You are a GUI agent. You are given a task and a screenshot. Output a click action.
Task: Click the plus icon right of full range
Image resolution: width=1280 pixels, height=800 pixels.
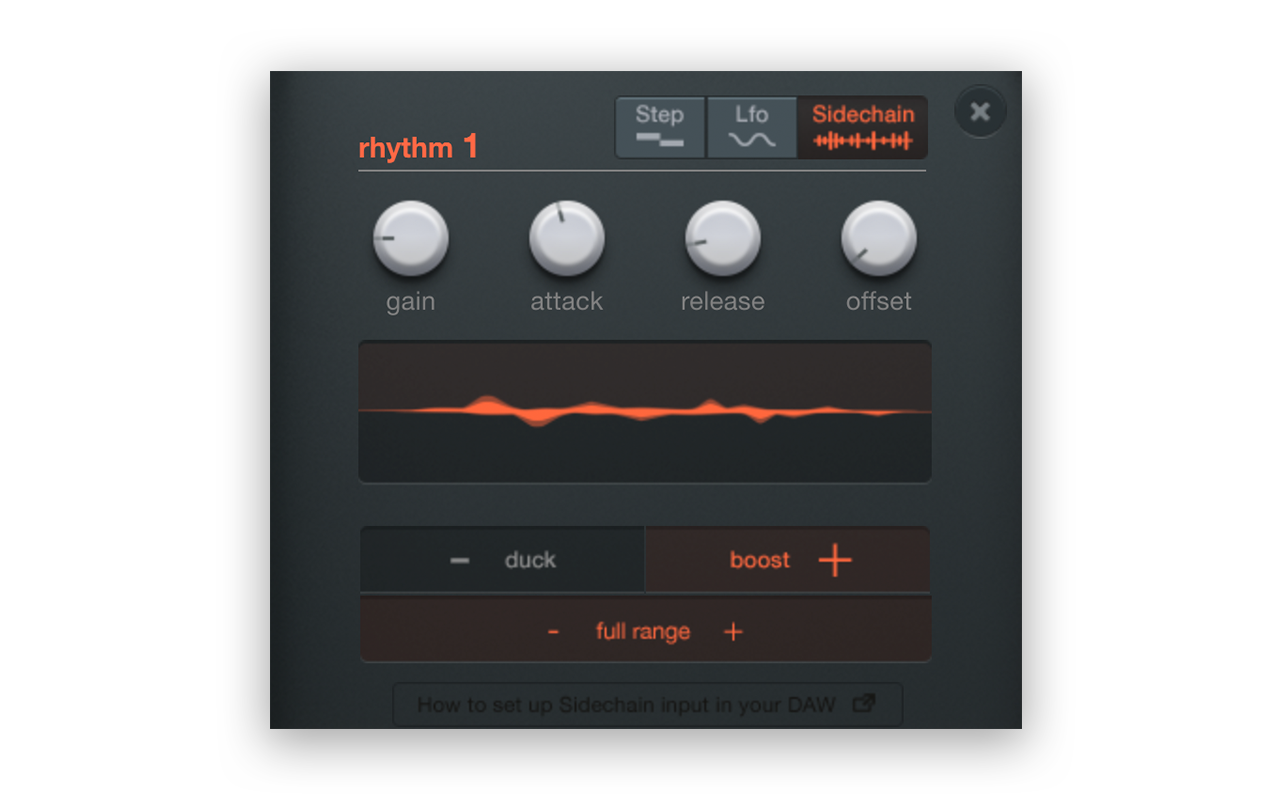[x=733, y=632]
